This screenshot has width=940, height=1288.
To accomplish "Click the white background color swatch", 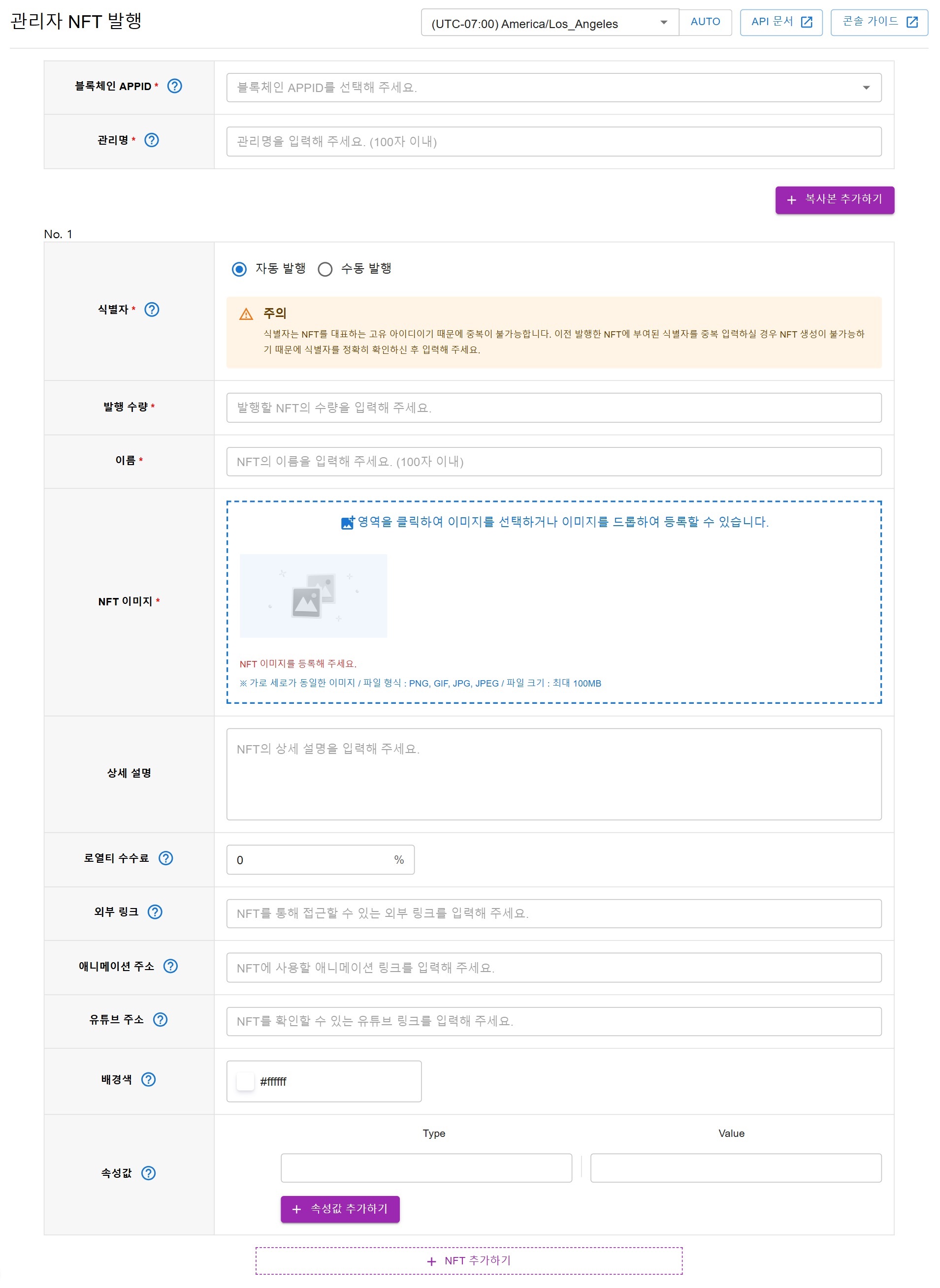I will [x=245, y=1082].
